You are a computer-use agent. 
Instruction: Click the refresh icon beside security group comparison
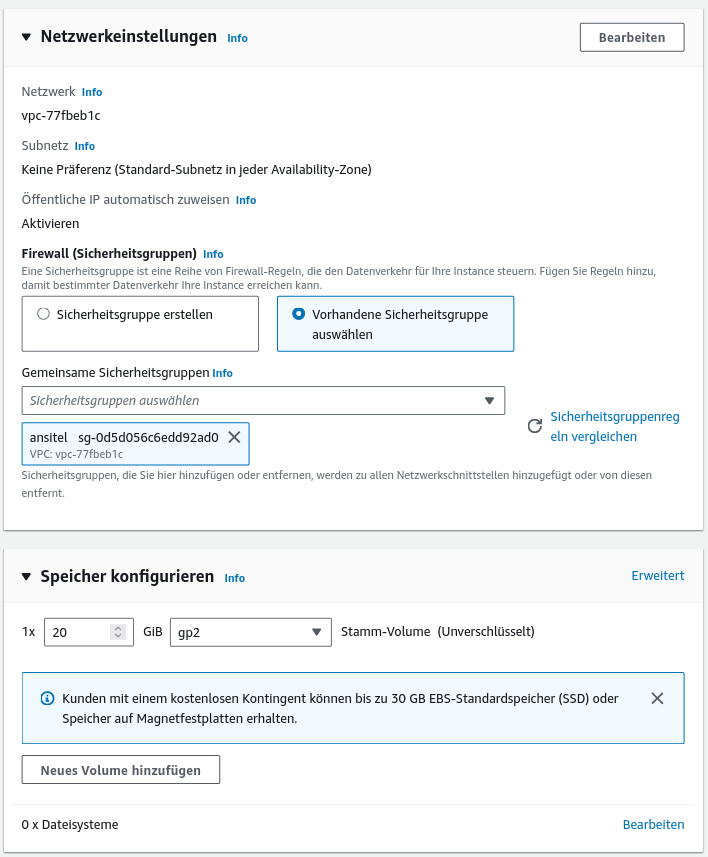pos(535,426)
